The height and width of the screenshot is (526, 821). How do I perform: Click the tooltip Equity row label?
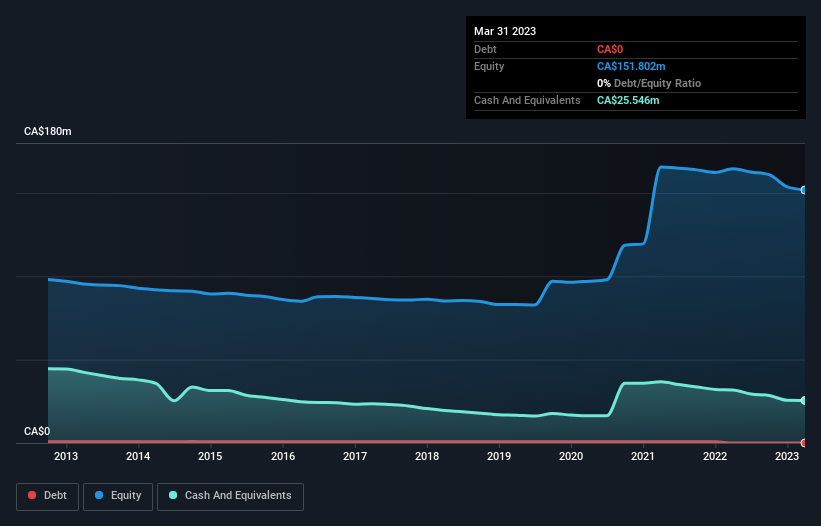(x=489, y=66)
